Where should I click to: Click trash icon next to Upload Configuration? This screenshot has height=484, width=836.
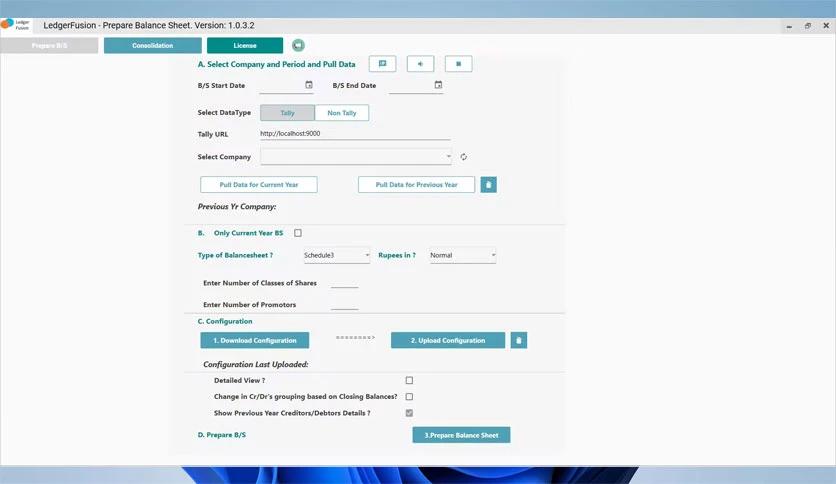(x=519, y=340)
